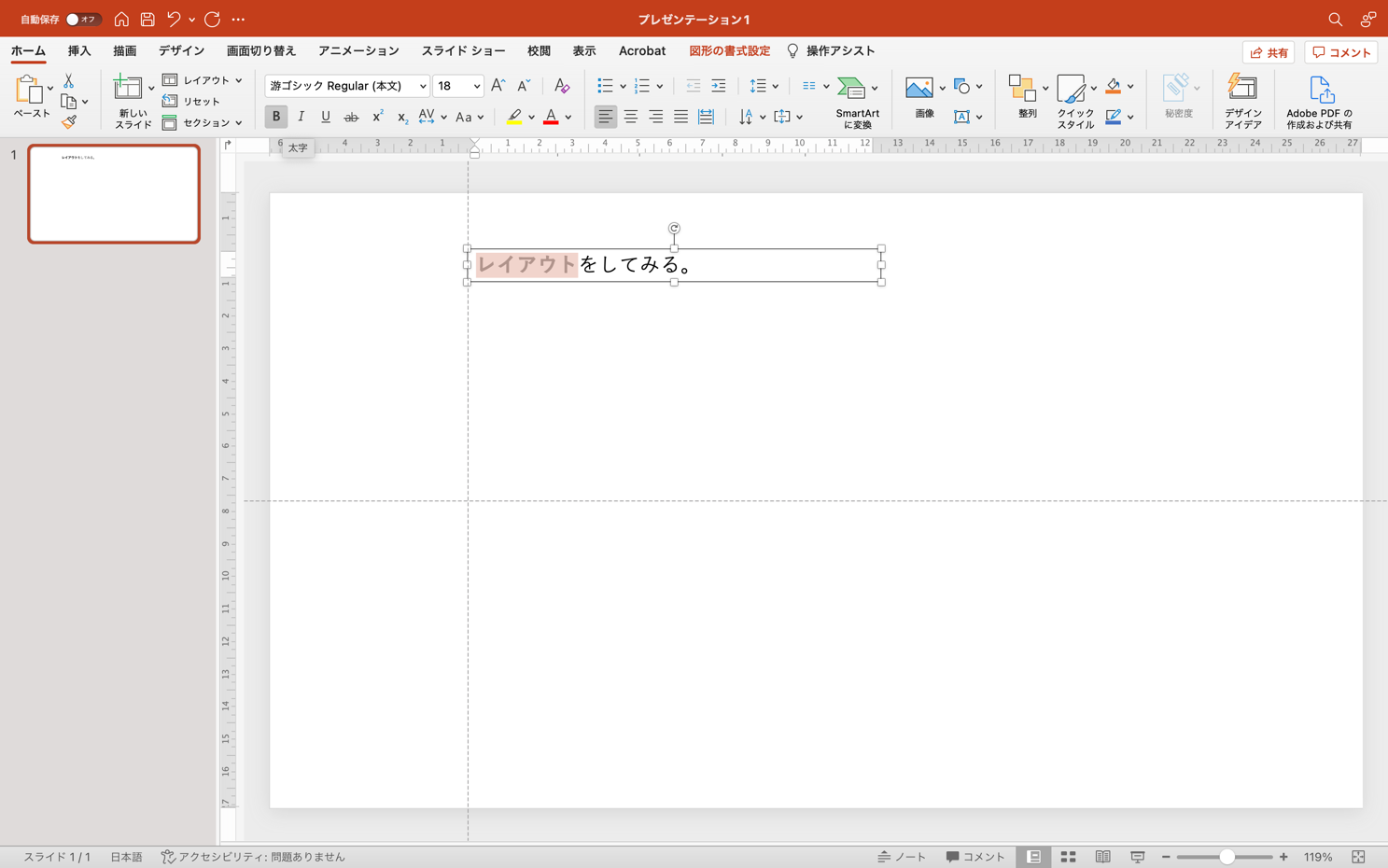This screenshot has width=1388, height=868.
Task: Click the zoom slider handle
Action: click(x=1227, y=857)
